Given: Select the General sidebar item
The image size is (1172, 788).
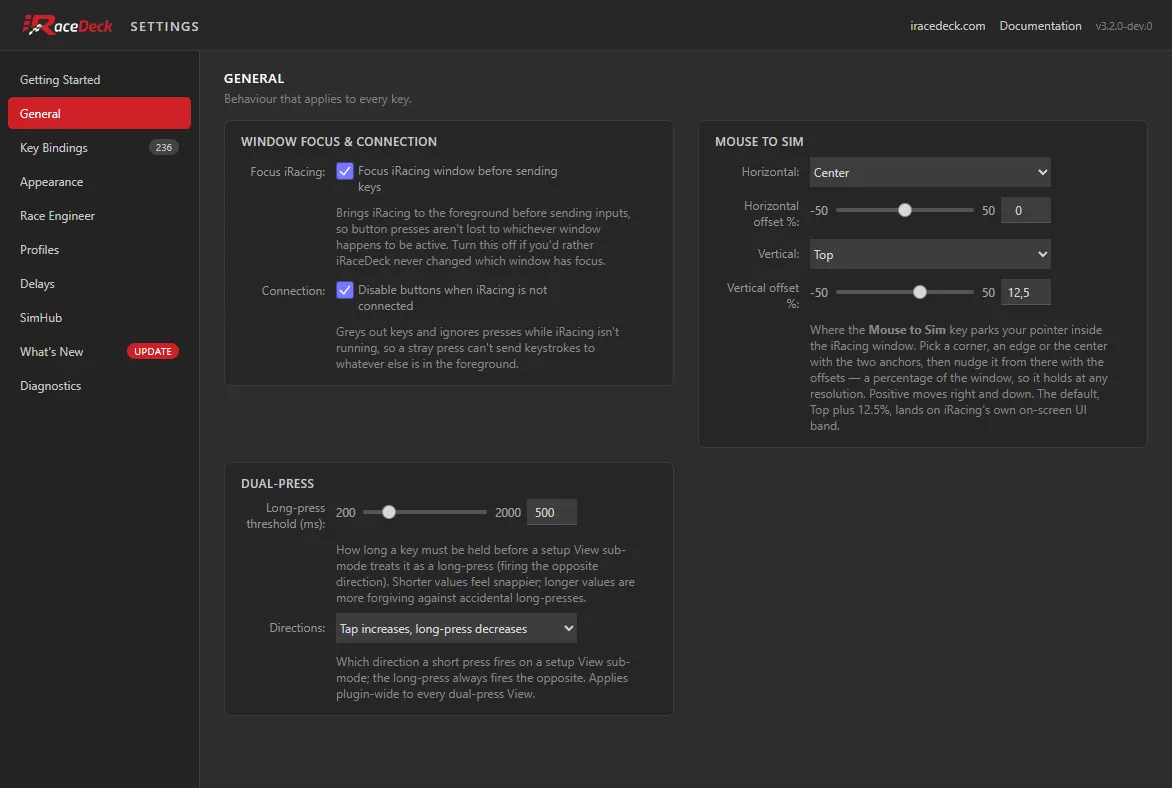Looking at the screenshot, I should [x=99, y=114].
